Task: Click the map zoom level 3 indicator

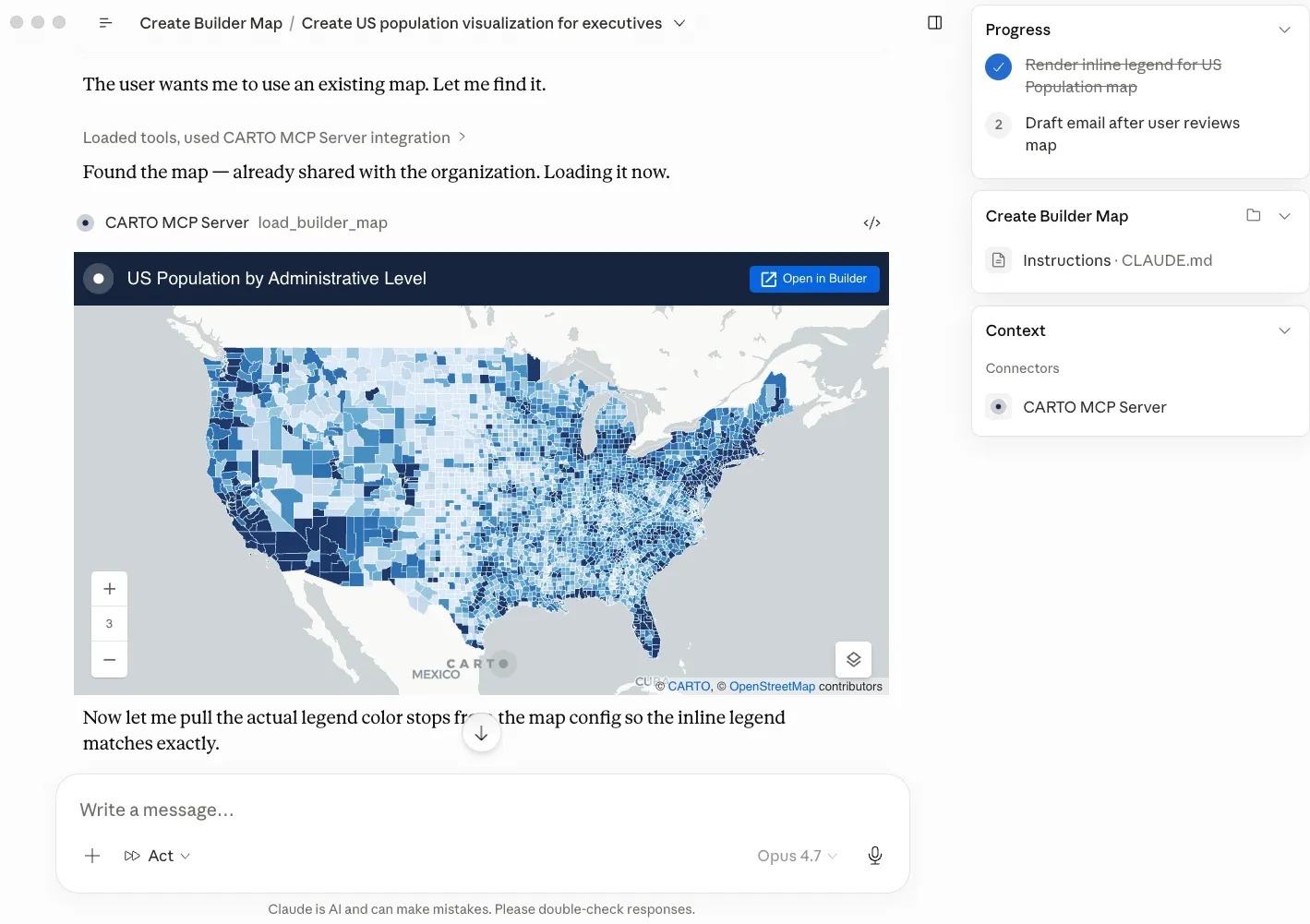Action: 109,624
